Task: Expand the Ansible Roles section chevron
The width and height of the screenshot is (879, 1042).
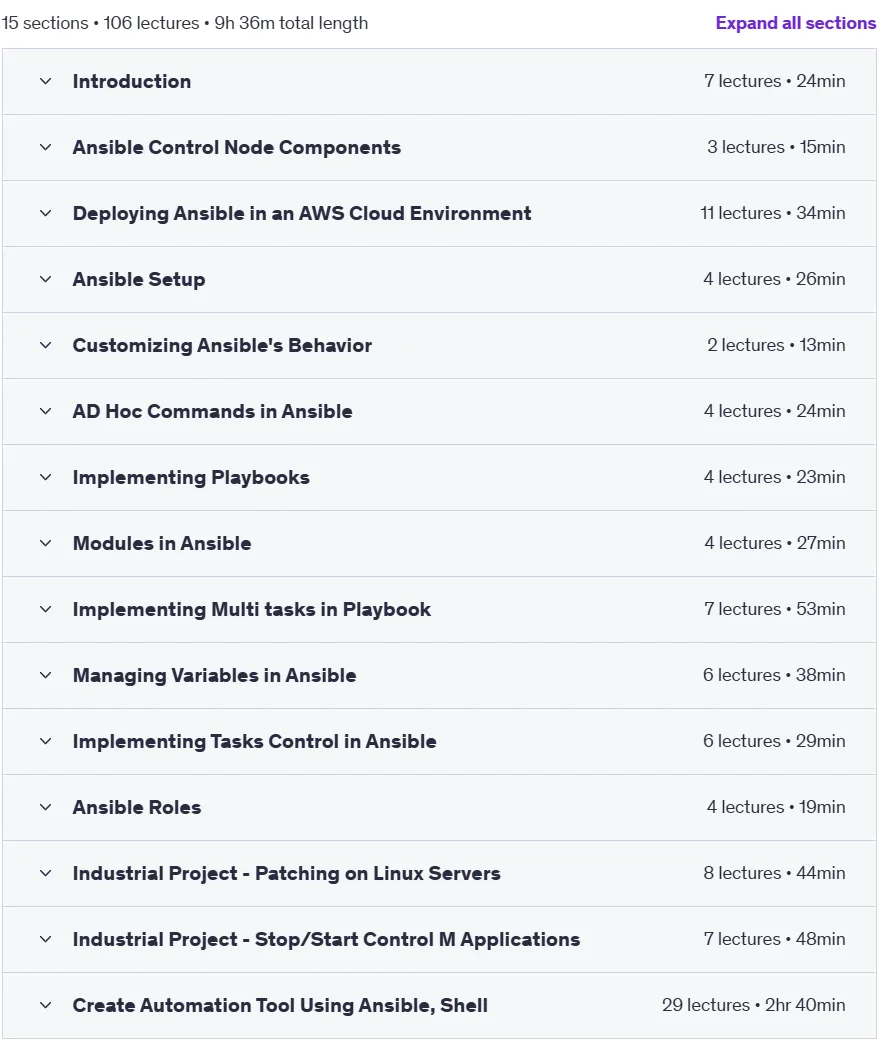Action: [x=46, y=807]
